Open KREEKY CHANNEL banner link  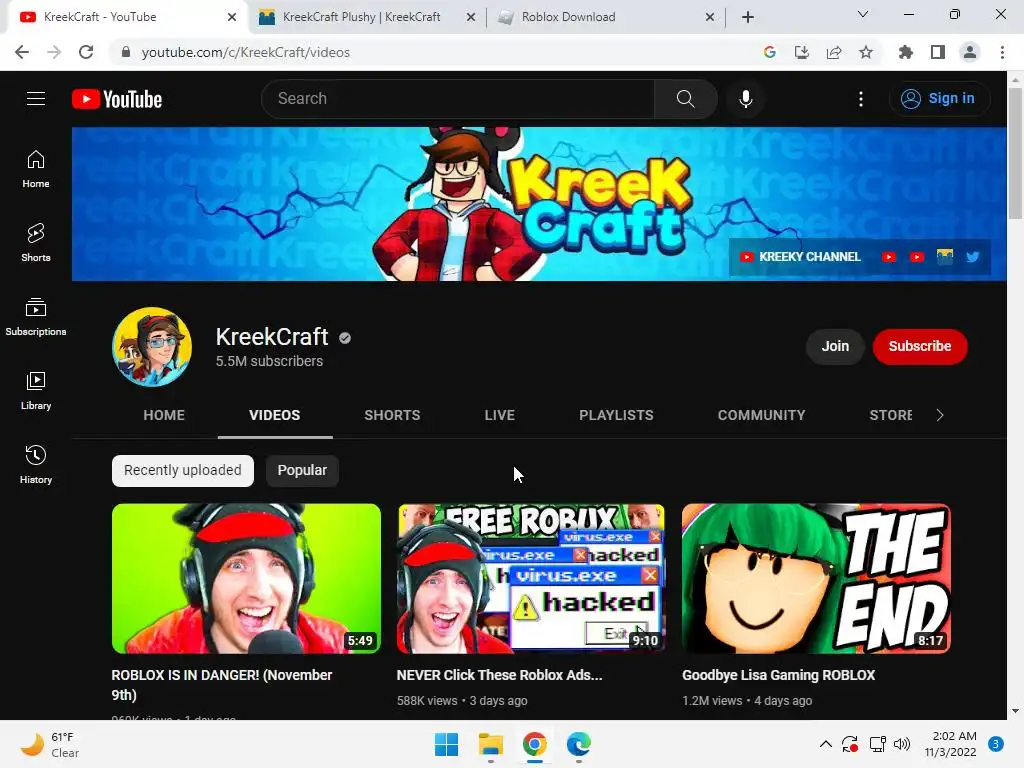800,257
